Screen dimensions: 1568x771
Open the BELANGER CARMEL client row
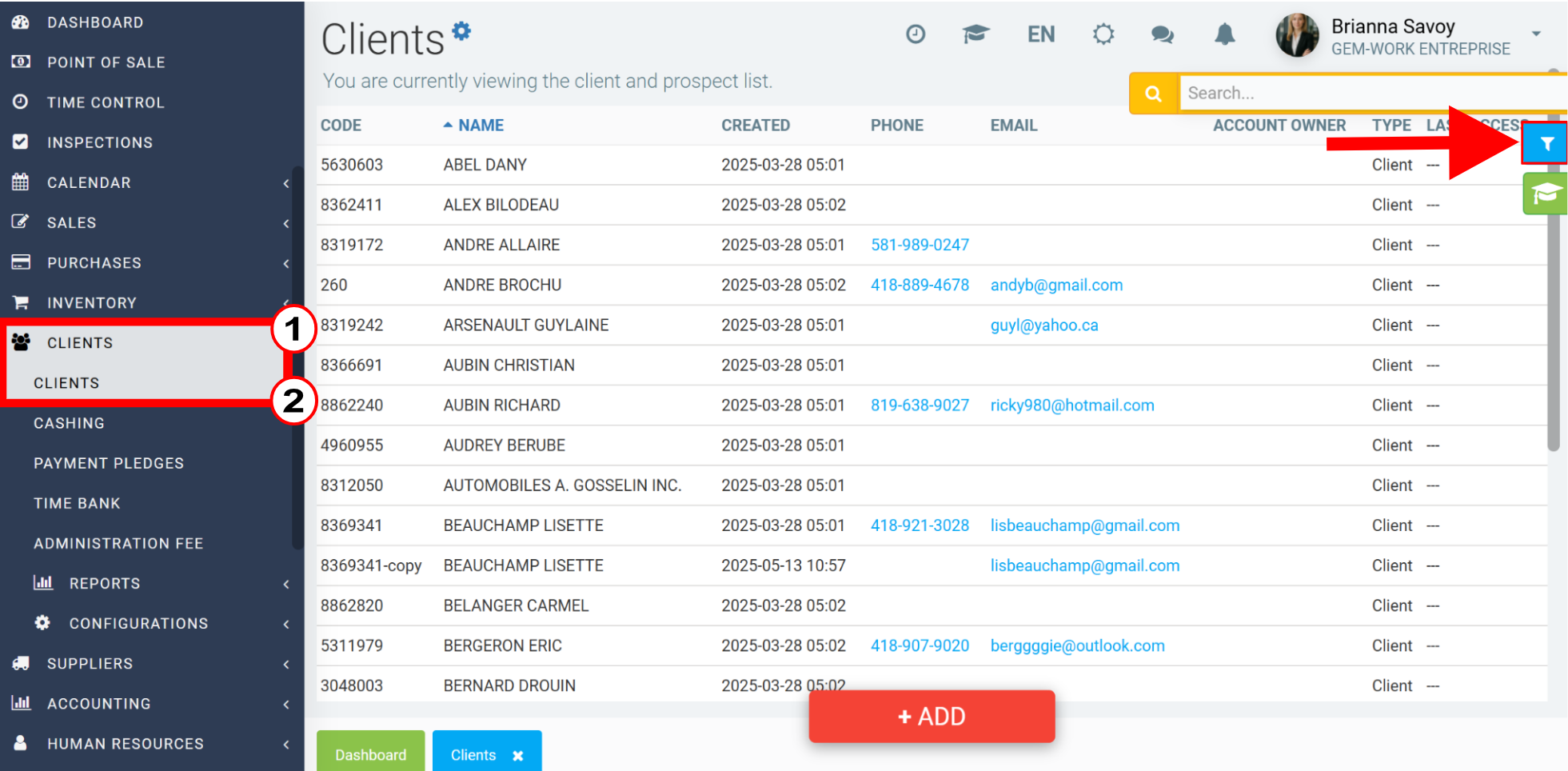tap(932, 605)
